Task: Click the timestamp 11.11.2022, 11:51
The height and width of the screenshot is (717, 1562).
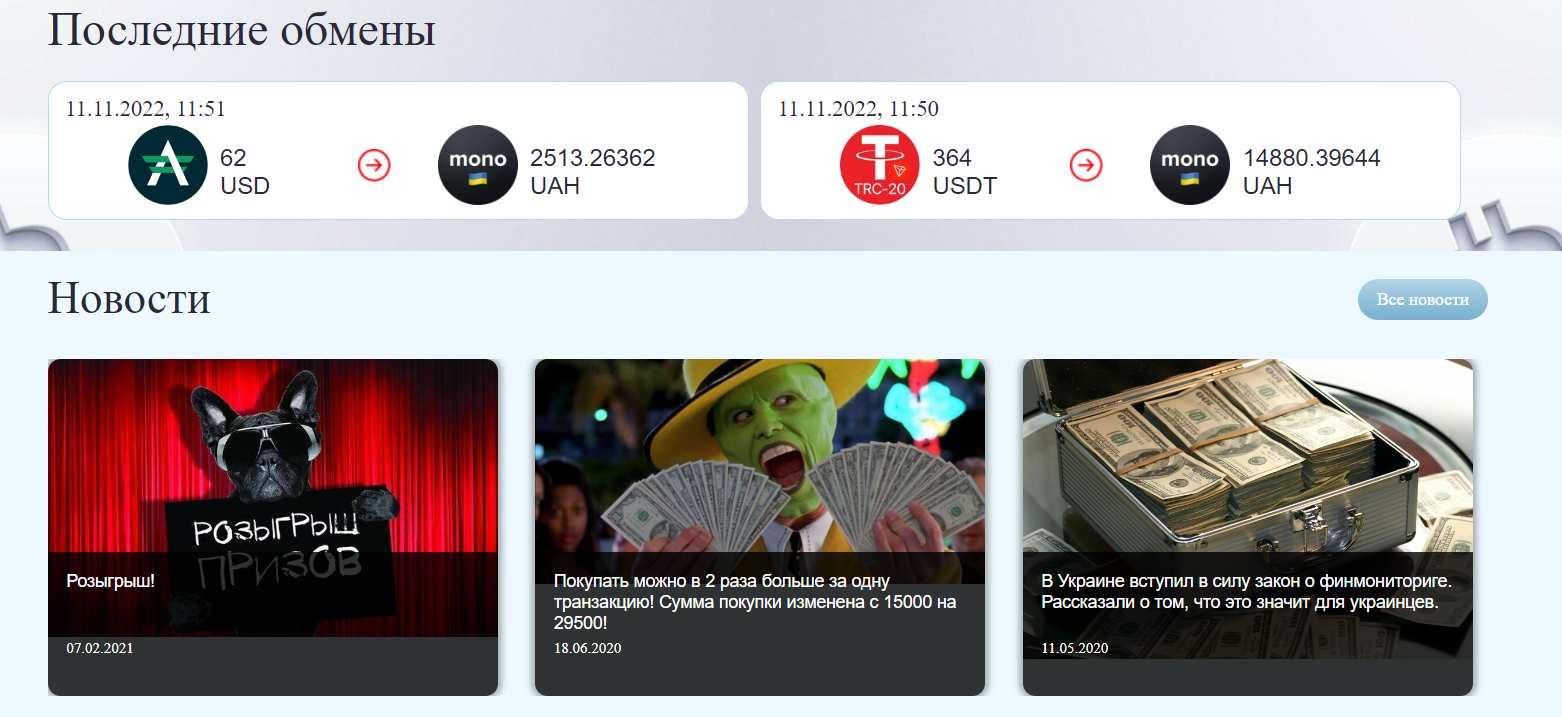Action: 146,109
